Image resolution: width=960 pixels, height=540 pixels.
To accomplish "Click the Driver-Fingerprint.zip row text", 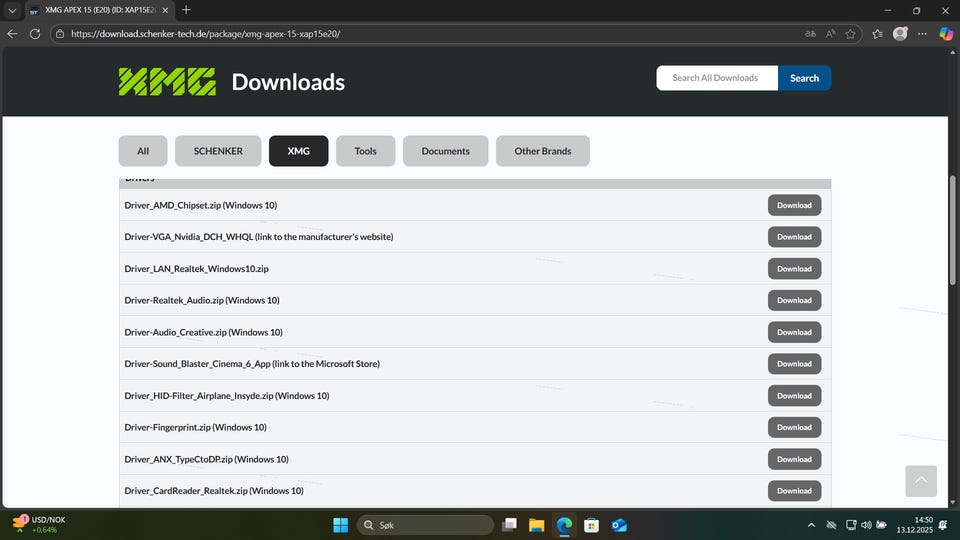I will pyautogui.click(x=195, y=427).
